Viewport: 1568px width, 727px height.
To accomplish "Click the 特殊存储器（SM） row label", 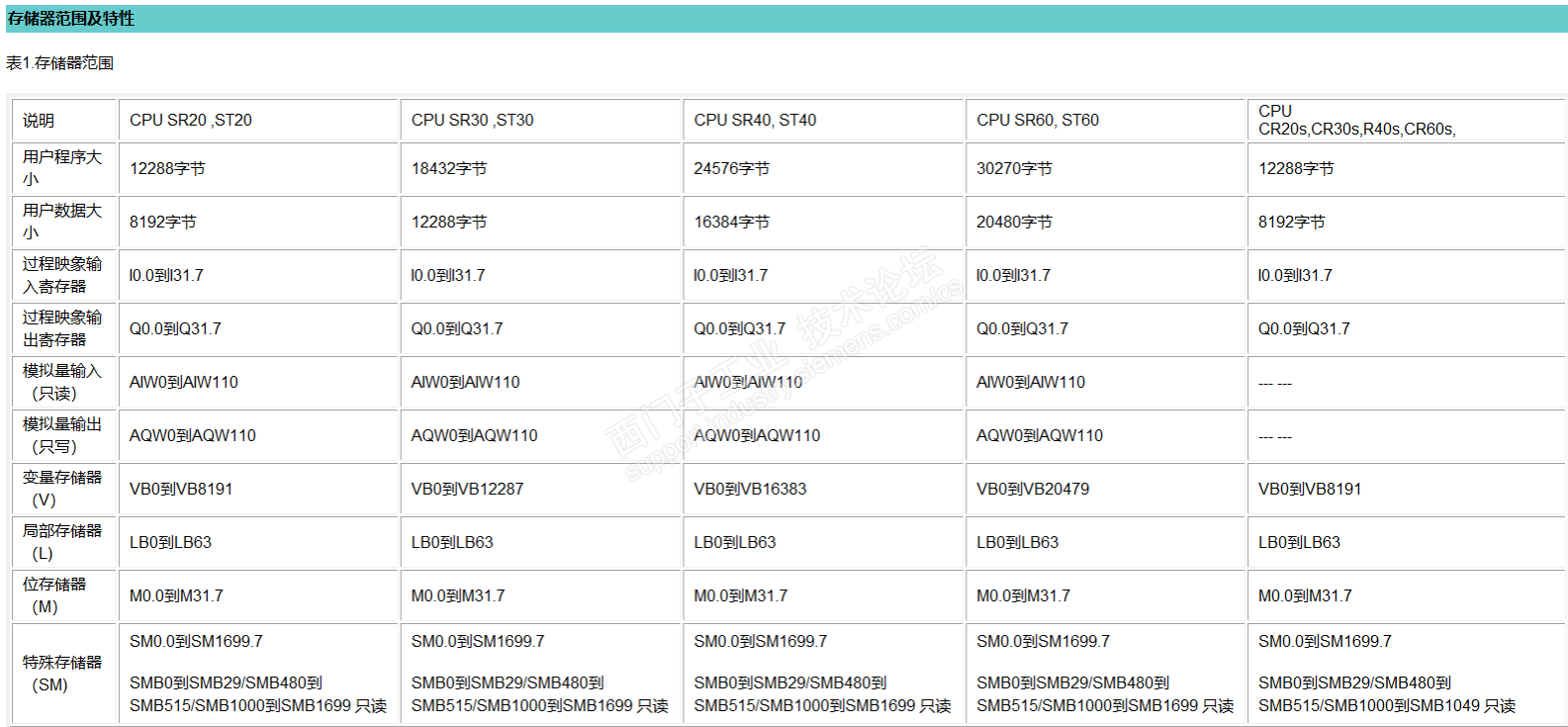I will 63,674.
